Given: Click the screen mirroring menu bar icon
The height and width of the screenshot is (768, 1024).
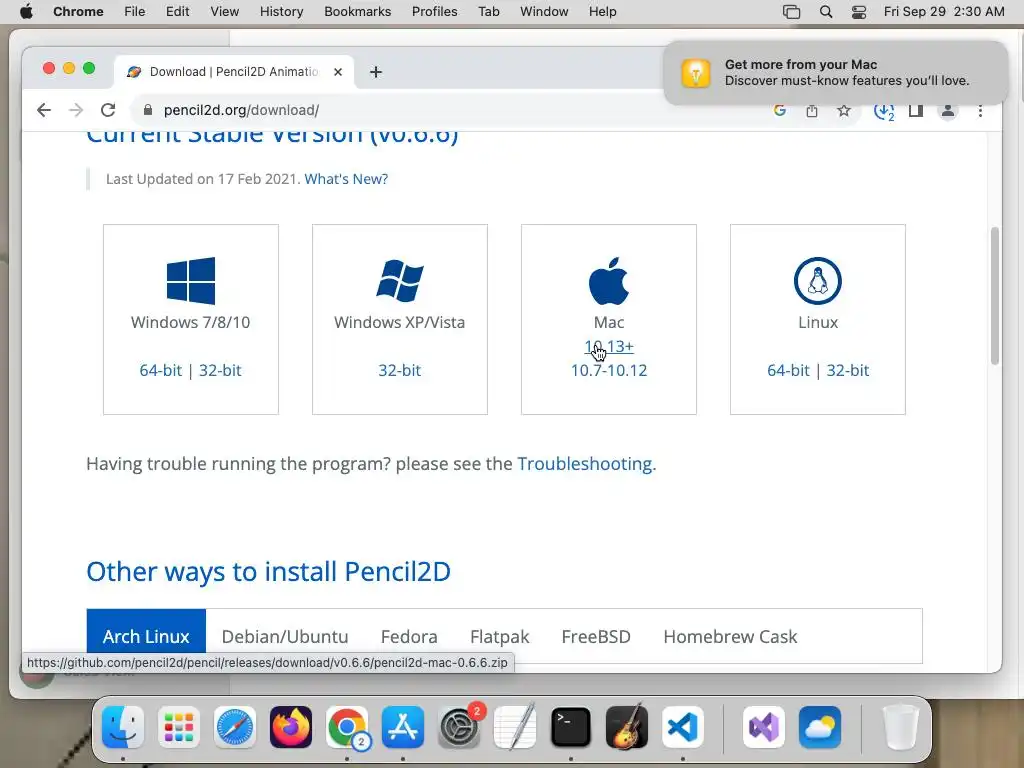Looking at the screenshot, I should [792, 12].
